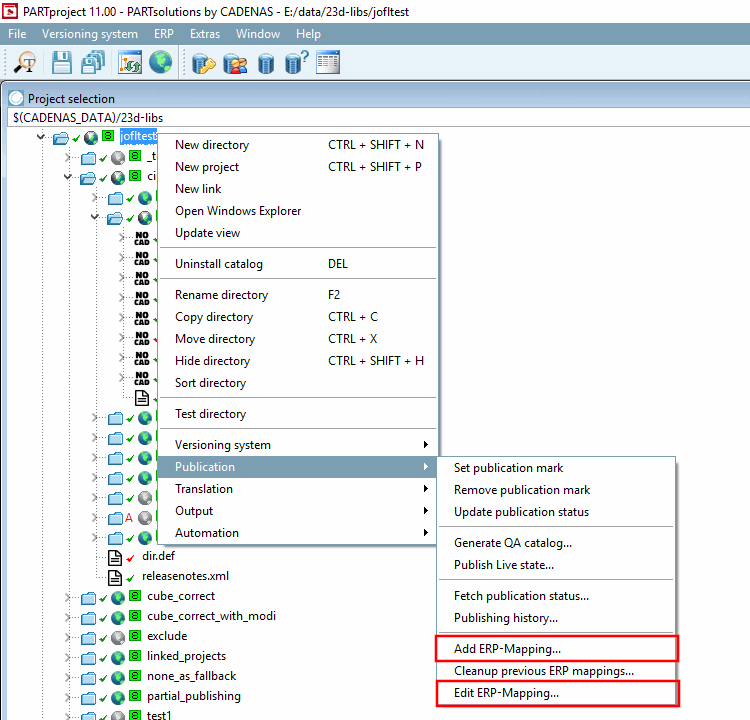
Task: Collapse the jofltest root node
Action: tap(41, 138)
